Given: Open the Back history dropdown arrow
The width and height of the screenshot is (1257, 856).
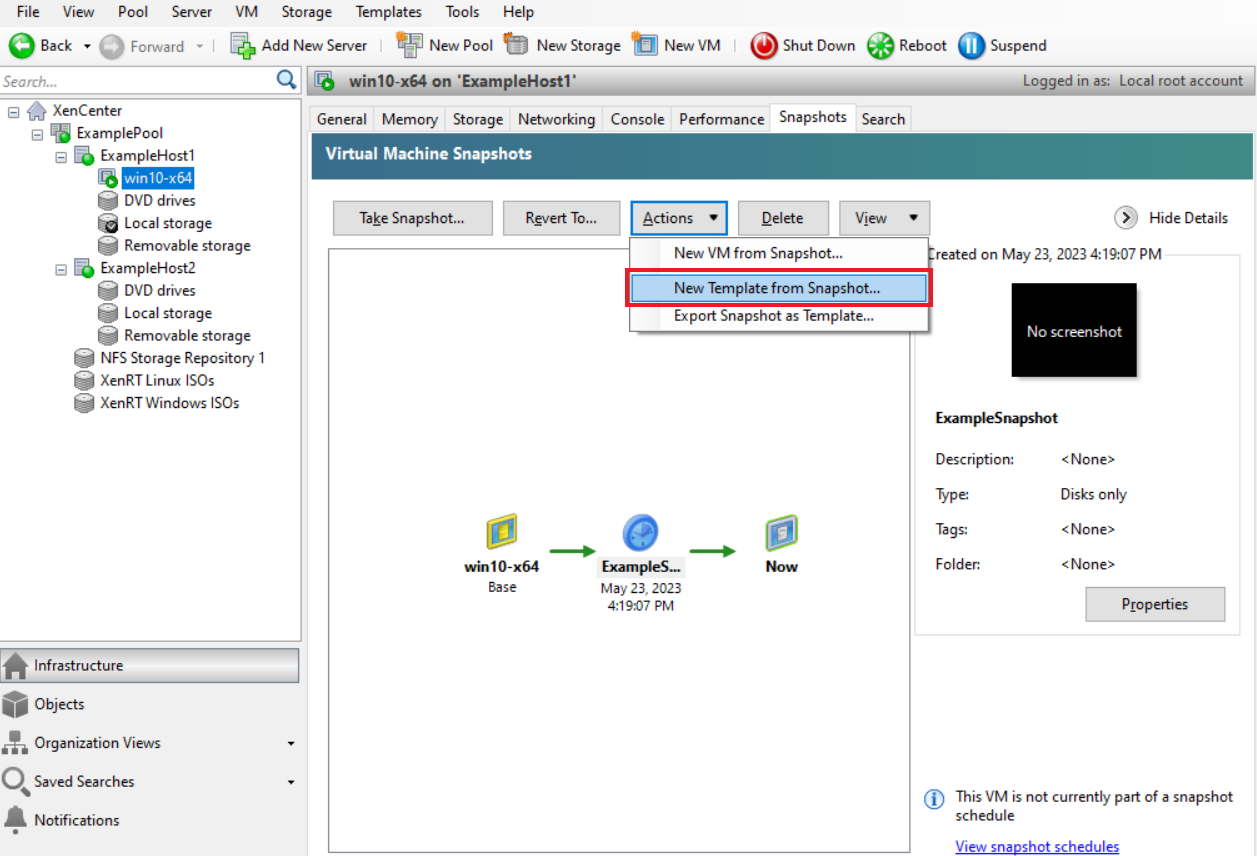Looking at the screenshot, I should pos(87,46).
